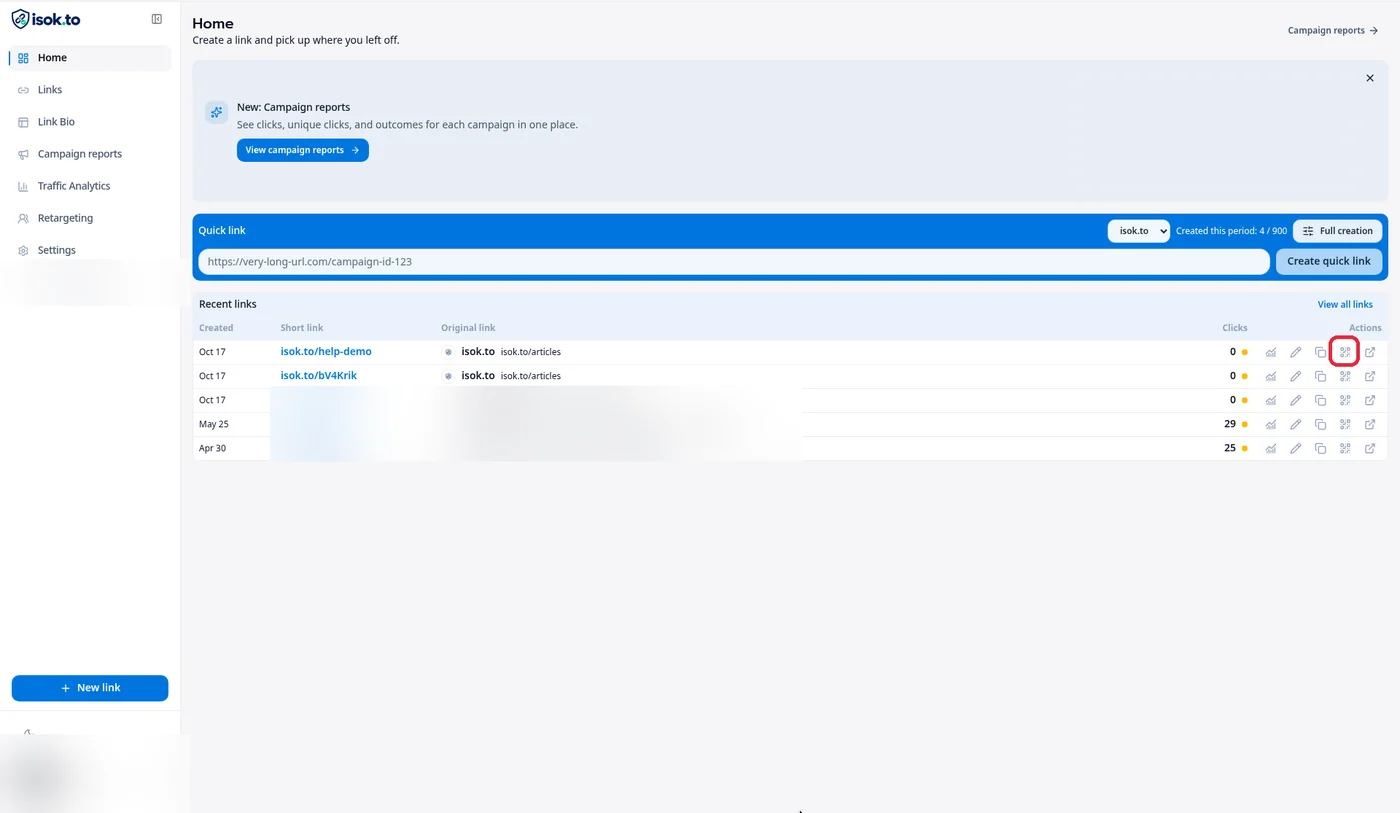Viewport: 1400px width, 813px height.
Task: View analytics for the Apr 30 link
Action: click(1271, 448)
